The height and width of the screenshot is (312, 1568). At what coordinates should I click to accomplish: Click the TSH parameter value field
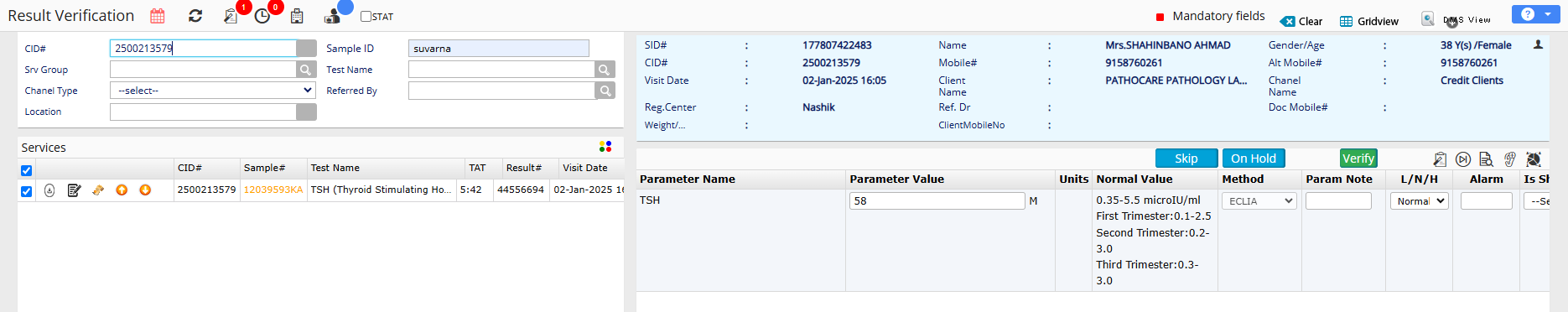coord(937,201)
